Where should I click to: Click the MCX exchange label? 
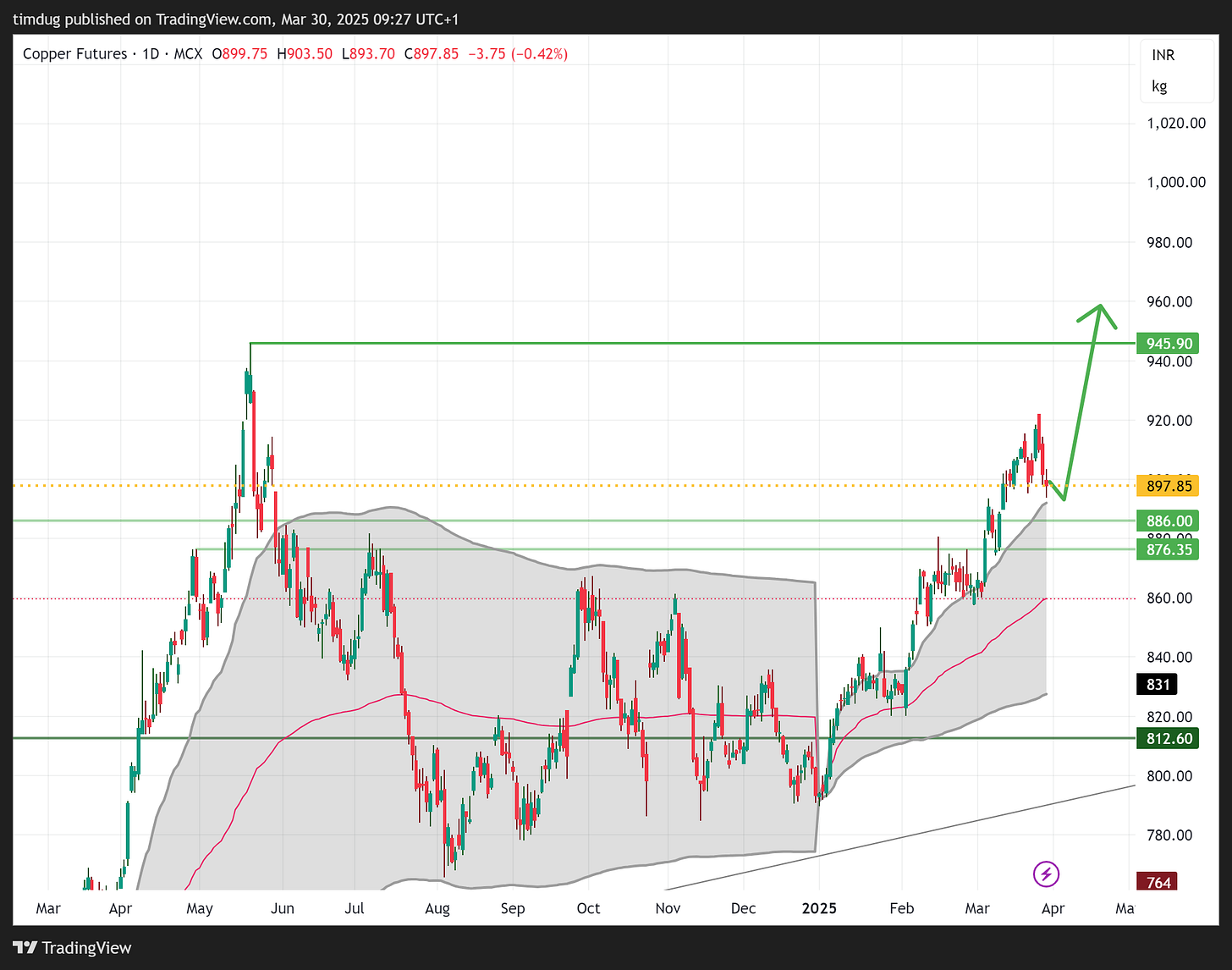(188, 54)
